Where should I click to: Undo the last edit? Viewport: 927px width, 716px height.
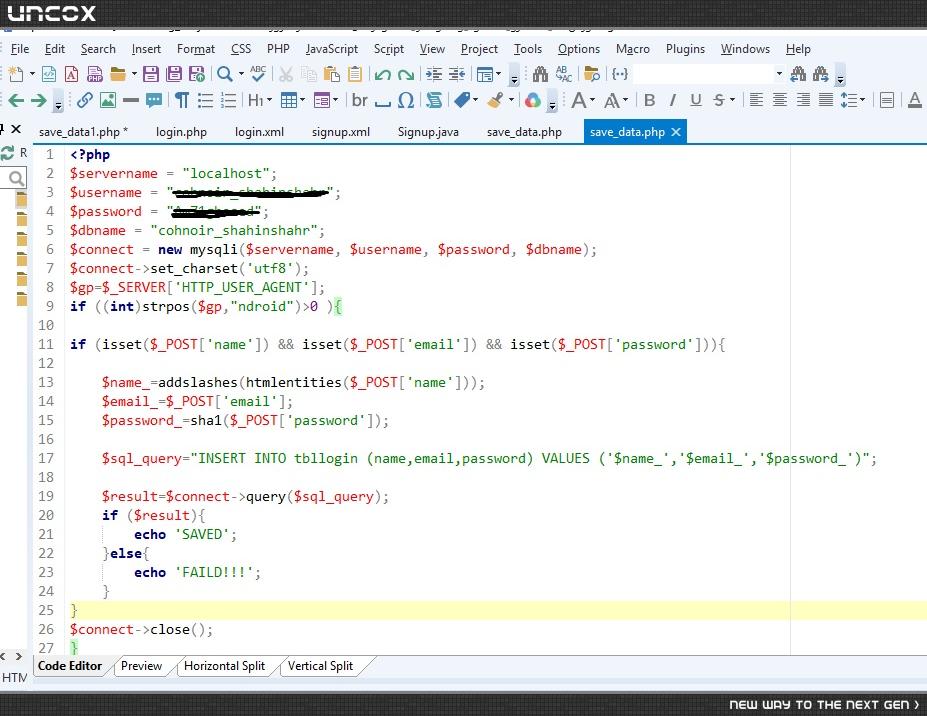pos(383,74)
